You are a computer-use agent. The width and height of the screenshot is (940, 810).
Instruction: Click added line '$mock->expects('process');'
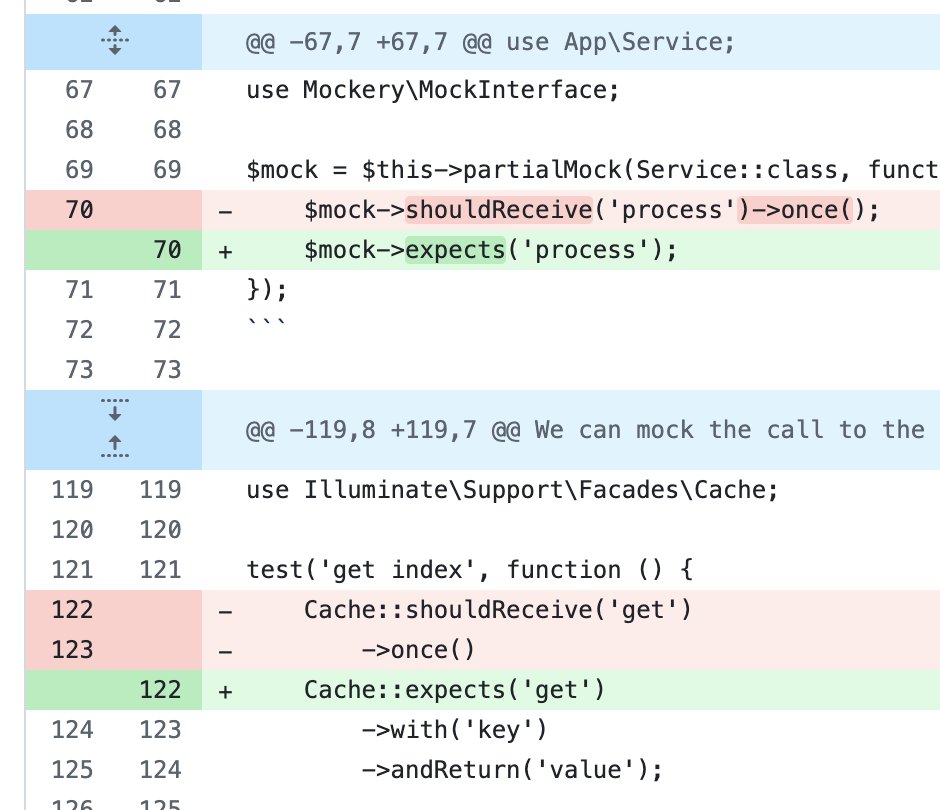(490, 250)
